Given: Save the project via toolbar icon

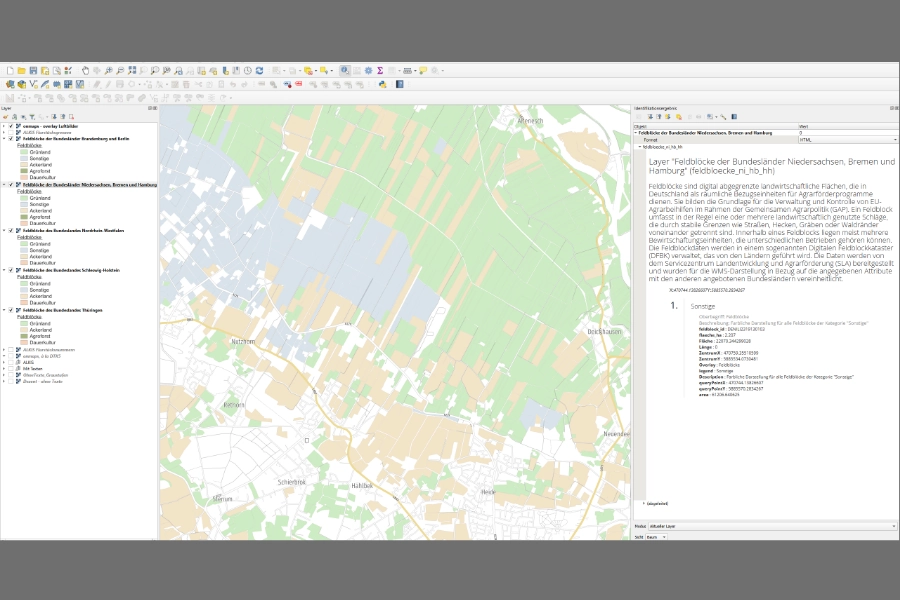Looking at the screenshot, I should pyautogui.click(x=33, y=70).
